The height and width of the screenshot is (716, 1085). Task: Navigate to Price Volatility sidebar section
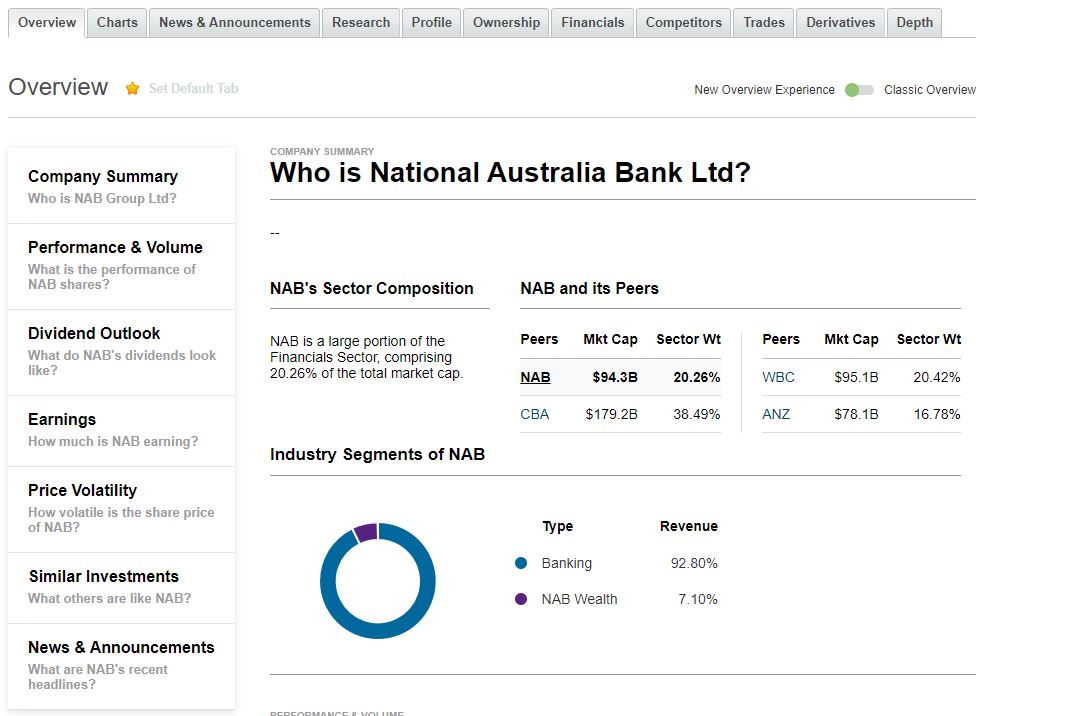122,509
